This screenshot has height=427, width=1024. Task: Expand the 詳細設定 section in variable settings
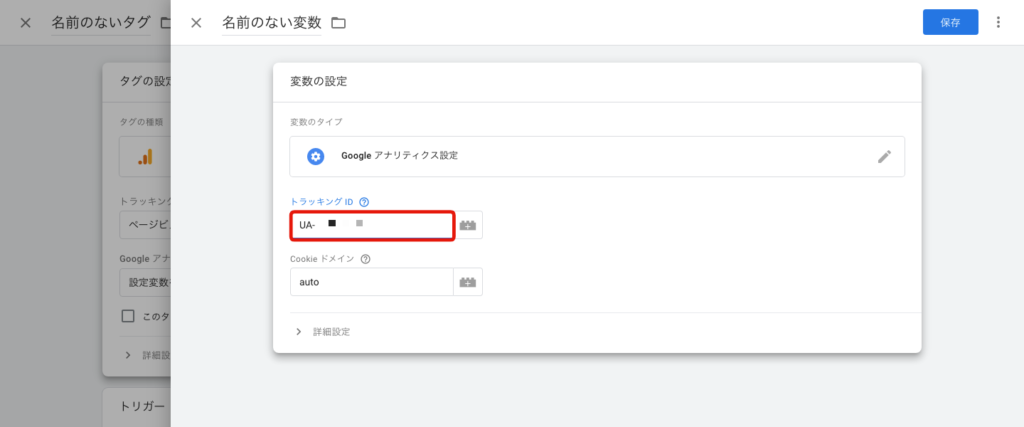click(323, 332)
